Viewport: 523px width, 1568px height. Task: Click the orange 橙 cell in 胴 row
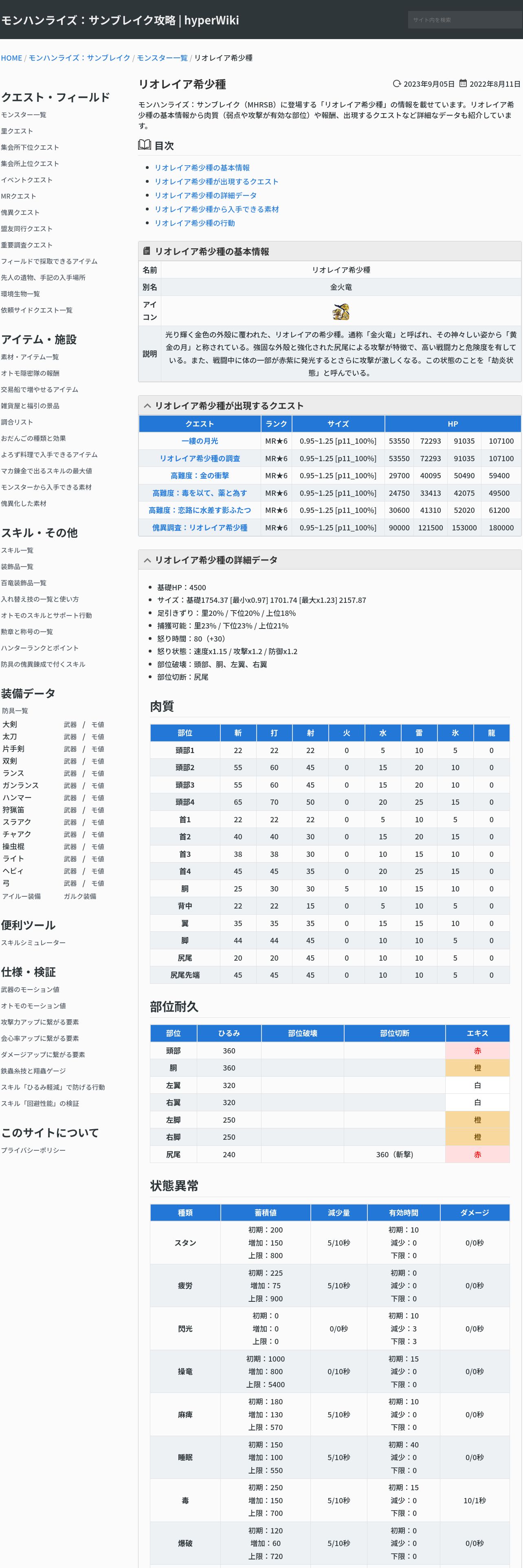[477, 1068]
